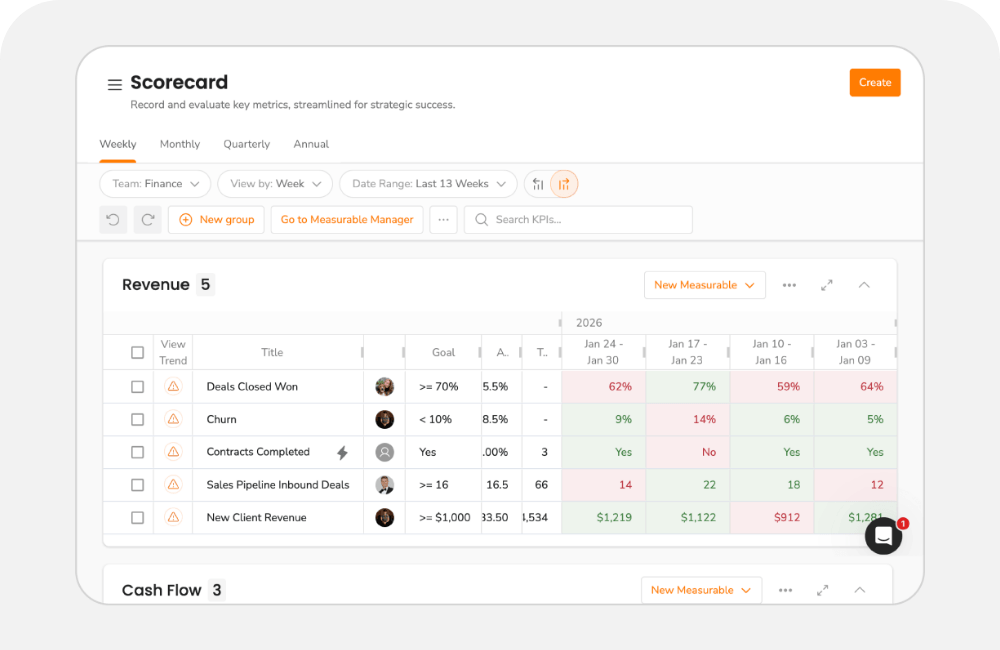
Task: Open the chat bubble with notification badge
Action: coord(883,536)
